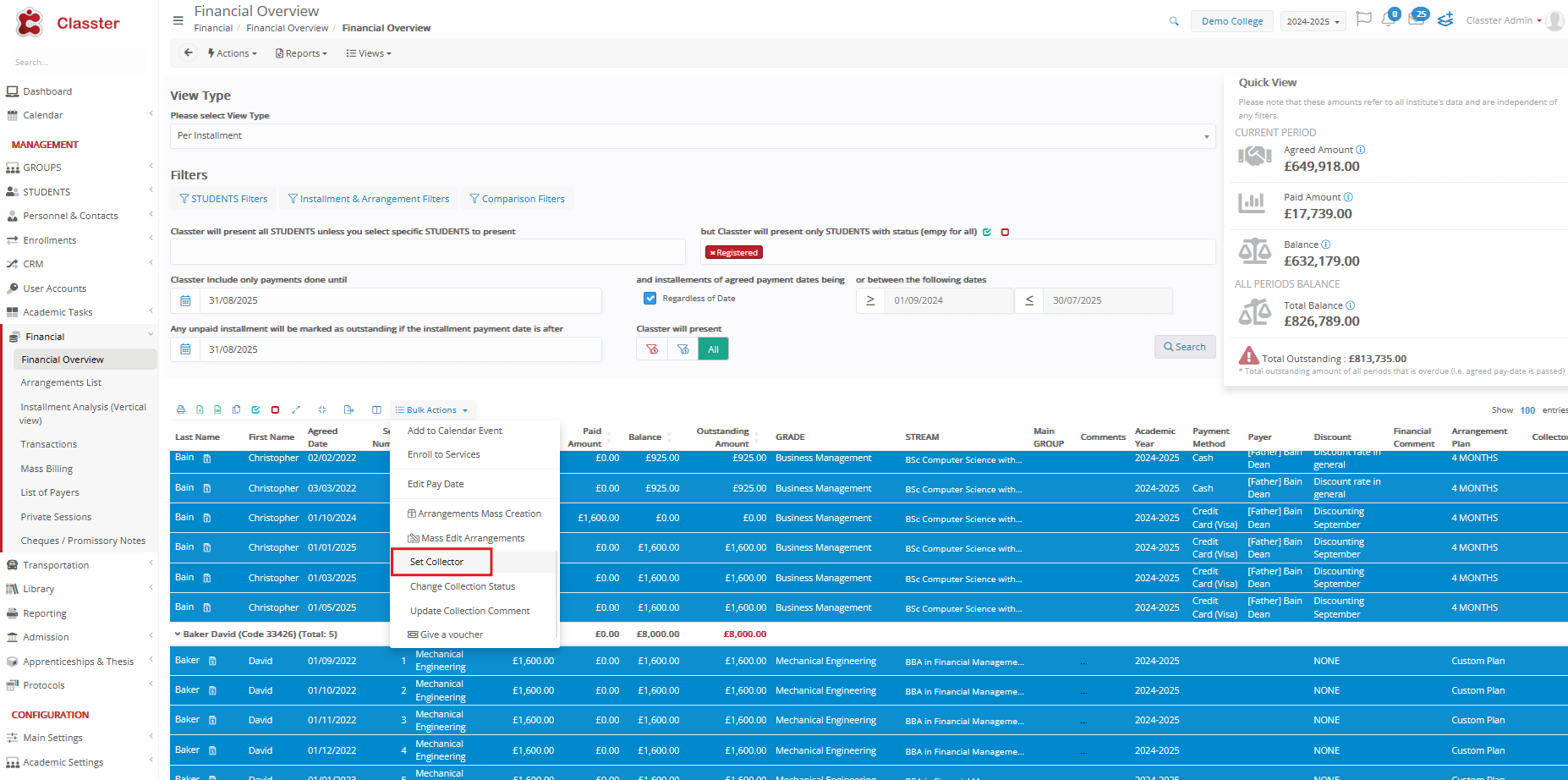Image resolution: width=1568 pixels, height=780 pixels.
Task: Click the Agreed Amount info icon
Action: click(x=1361, y=150)
